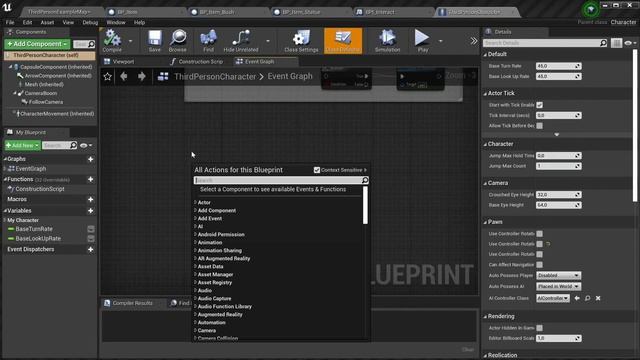Open Class Settings
Screen dimensions: 640x360
(x=301, y=40)
